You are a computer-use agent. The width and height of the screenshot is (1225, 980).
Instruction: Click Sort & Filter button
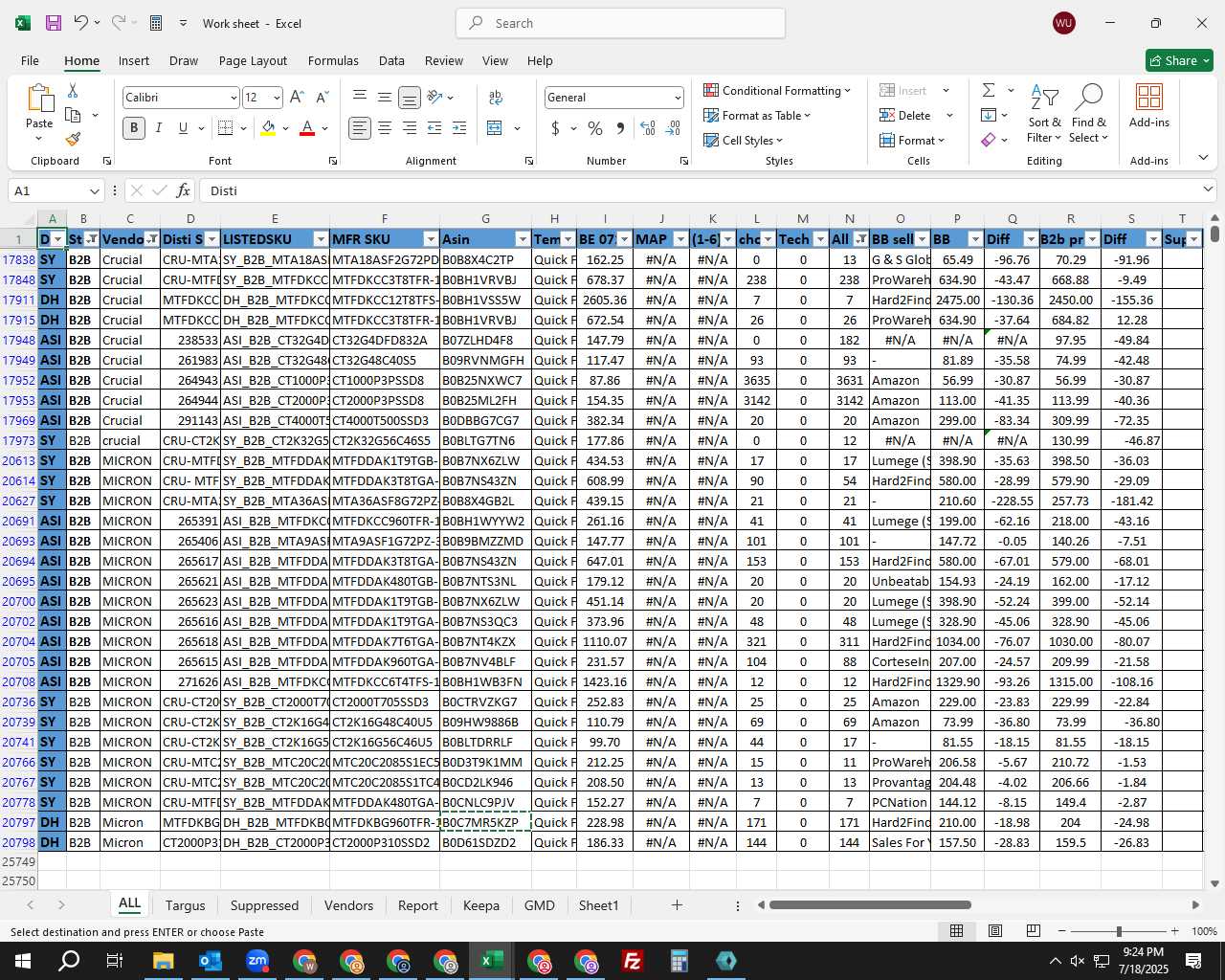(1044, 113)
